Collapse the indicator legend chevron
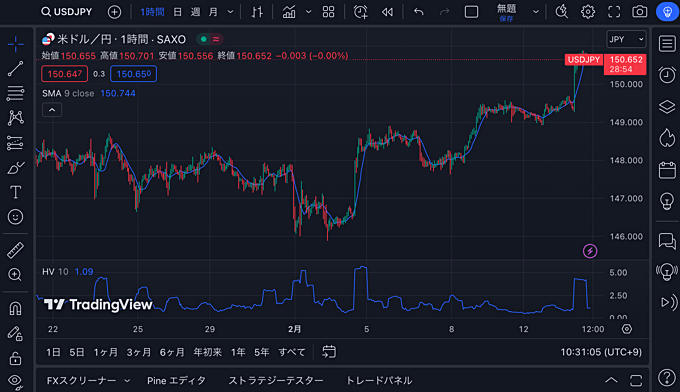Viewport: 680px width, 392px height. tap(52, 110)
